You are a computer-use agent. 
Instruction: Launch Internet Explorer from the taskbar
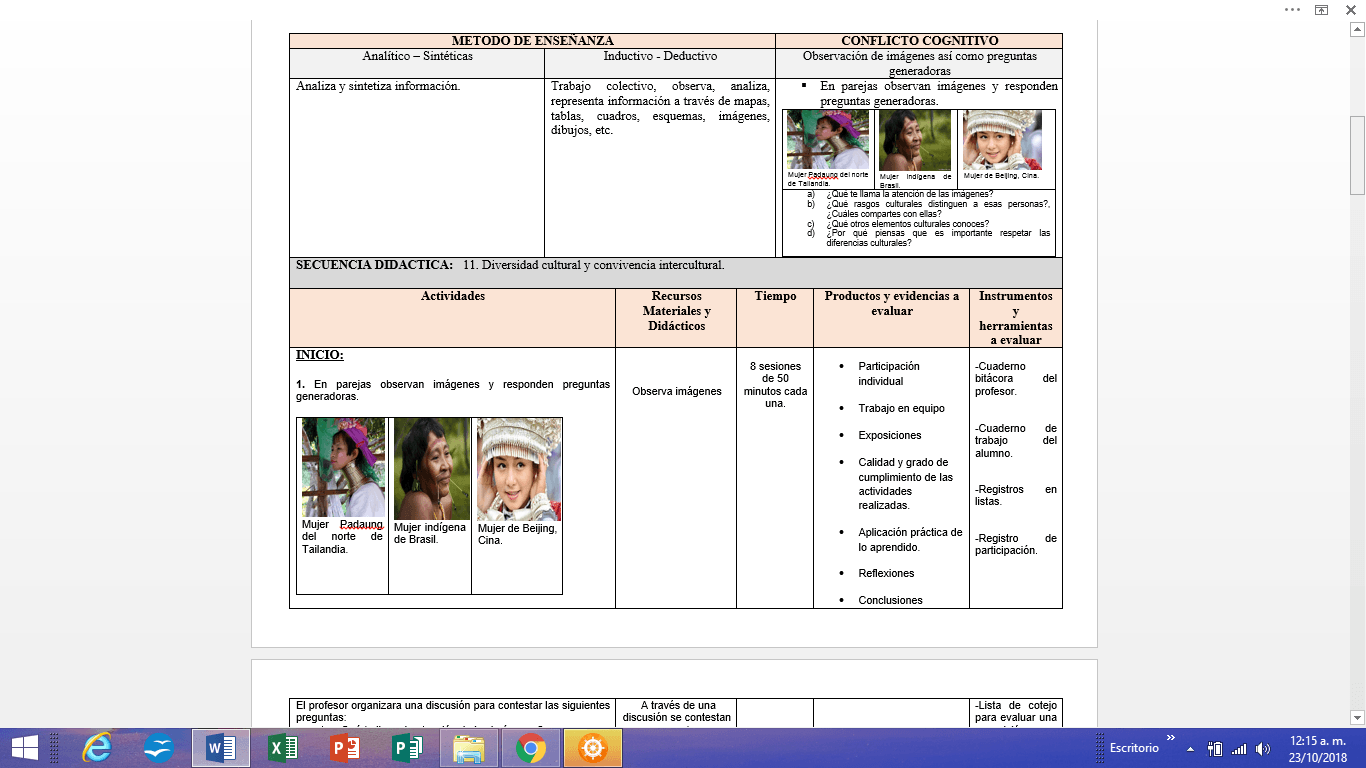pyautogui.click(x=97, y=747)
